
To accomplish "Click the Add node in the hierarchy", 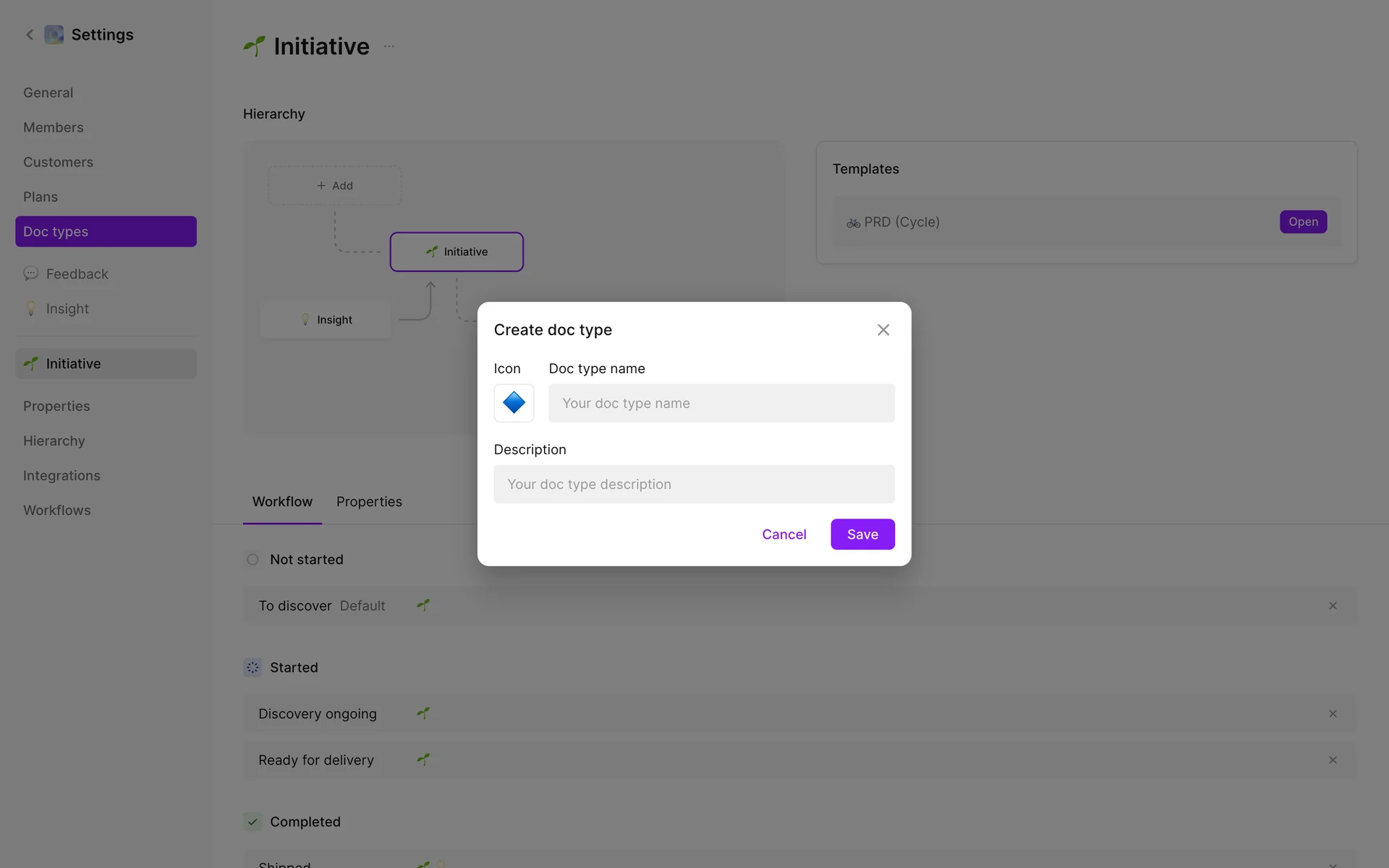I will coord(335,186).
